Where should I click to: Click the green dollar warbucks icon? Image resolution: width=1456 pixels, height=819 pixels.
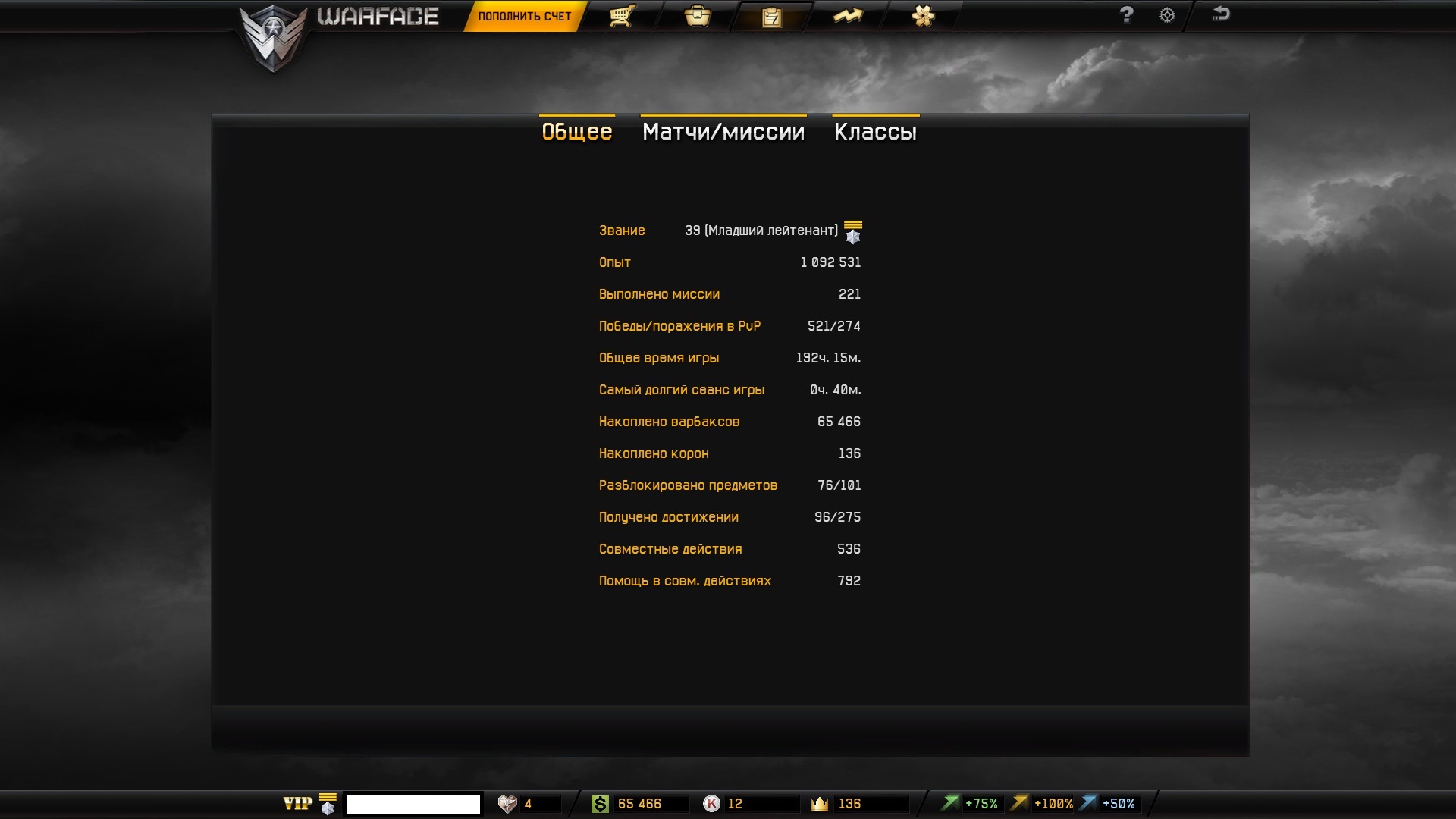point(600,804)
